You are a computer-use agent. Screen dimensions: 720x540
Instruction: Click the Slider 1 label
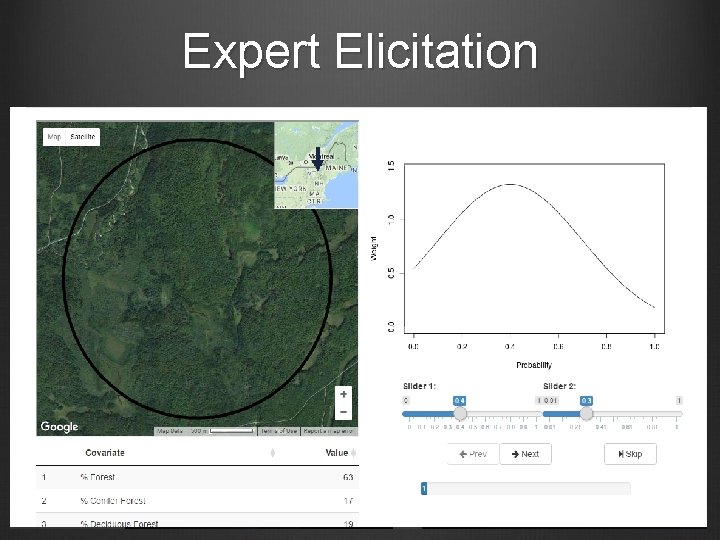point(419,386)
